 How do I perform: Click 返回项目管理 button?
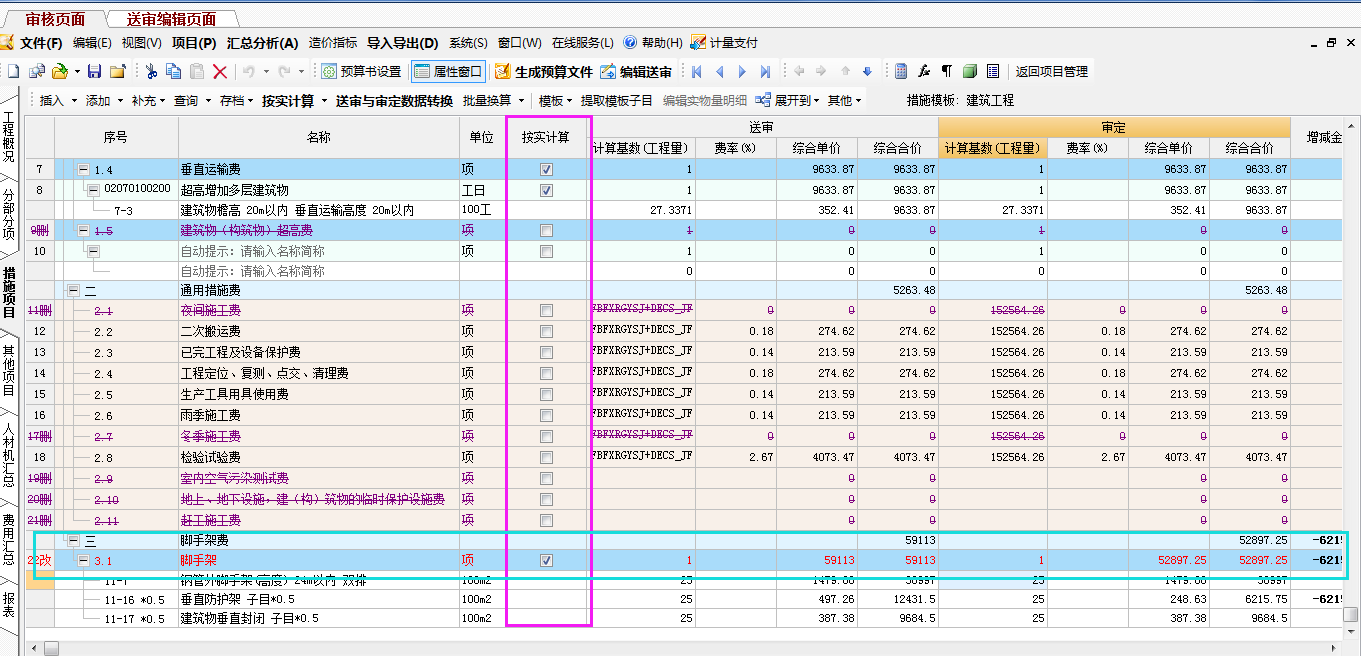(1051, 71)
